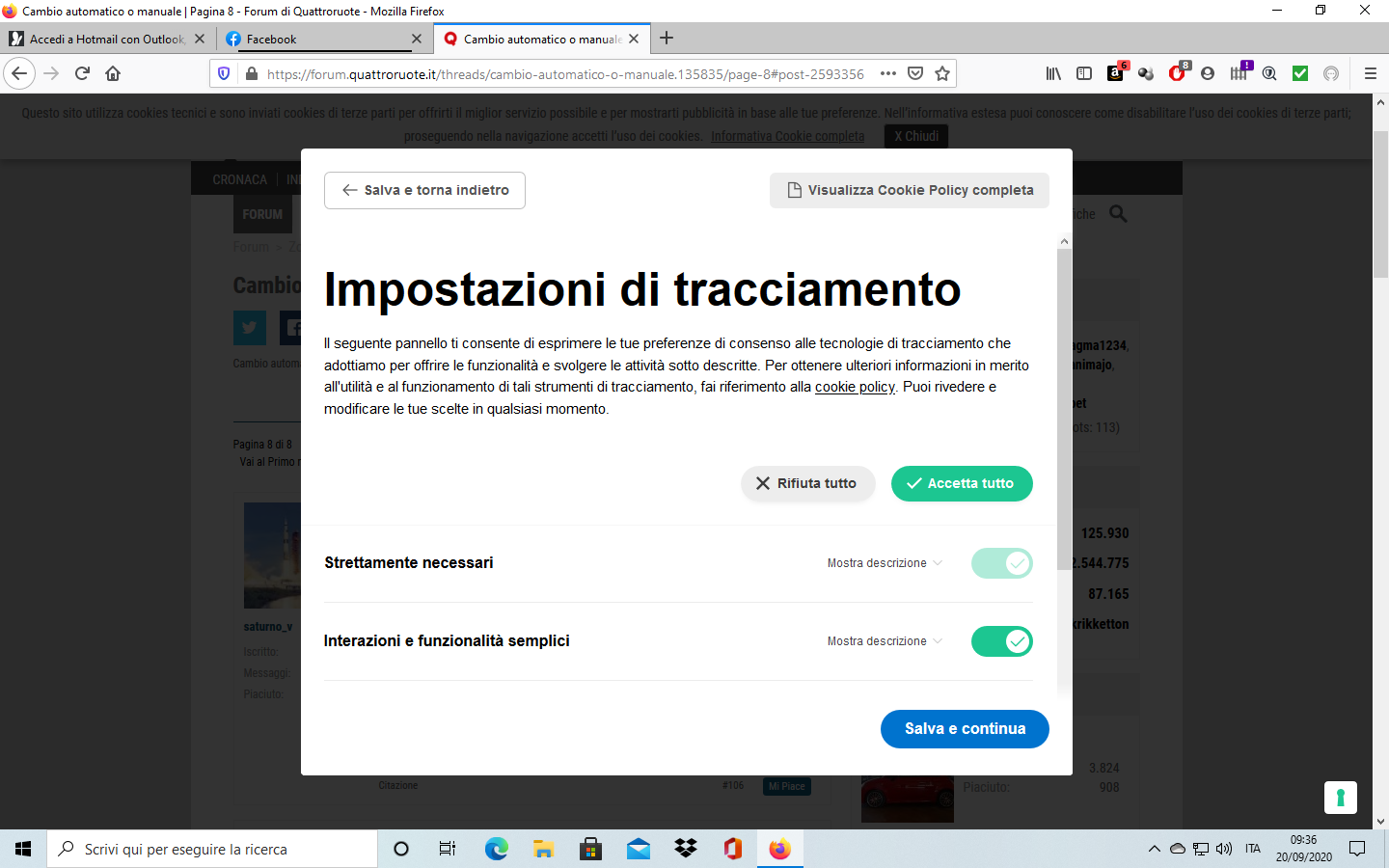This screenshot has height=868, width=1389.
Task: Open Firefox account icon
Action: [1208, 73]
